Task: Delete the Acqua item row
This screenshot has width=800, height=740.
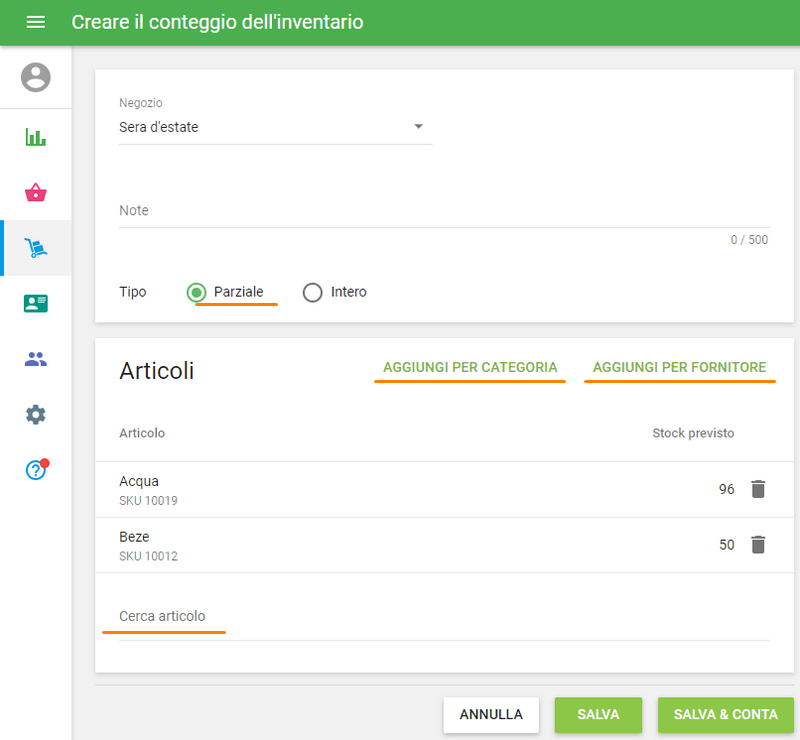Action: click(x=758, y=489)
